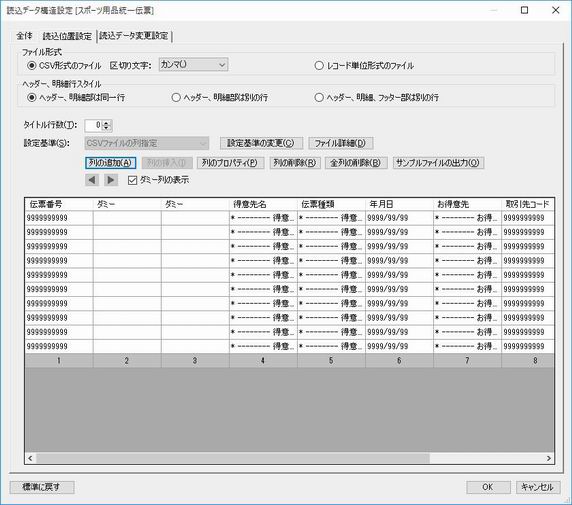Switch to the 読込位置設定 tab
This screenshot has height=505, width=572.
[67, 36]
